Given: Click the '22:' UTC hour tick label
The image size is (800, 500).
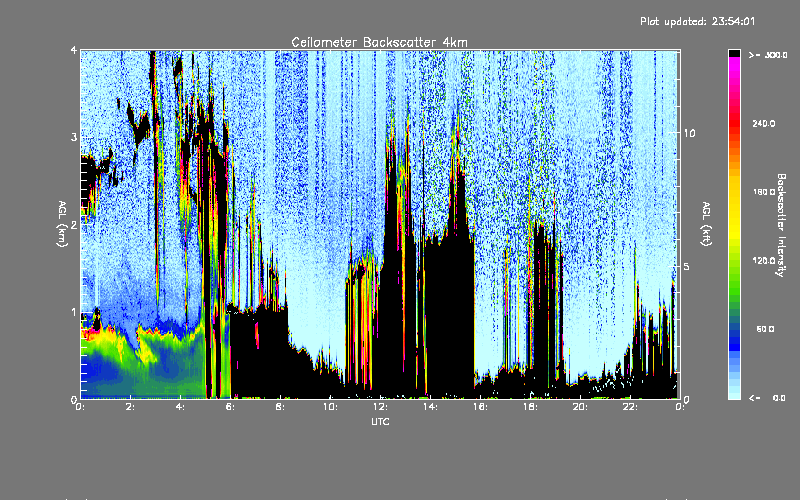Looking at the screenshot, I should pyautogui.click(x=630, y=407).
